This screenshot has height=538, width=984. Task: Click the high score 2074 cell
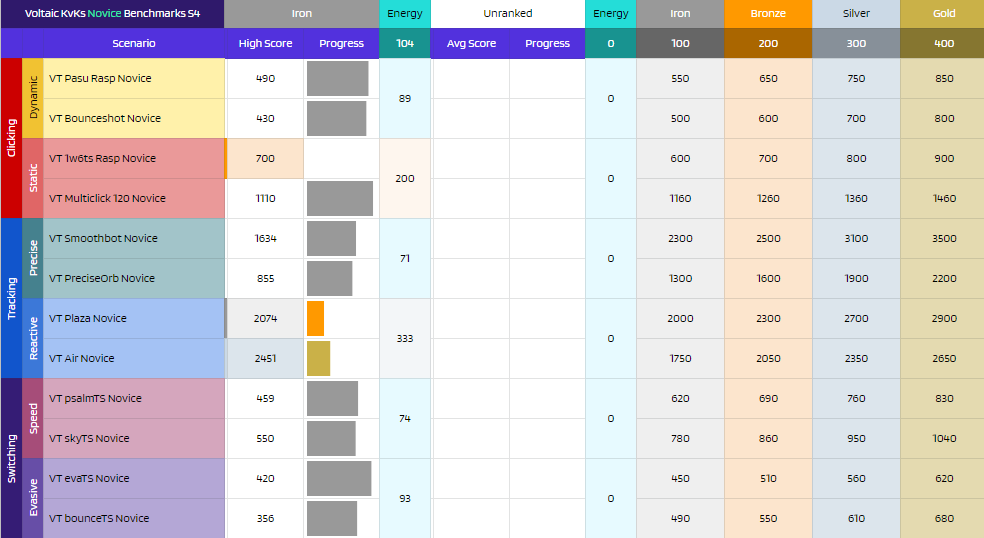[x=265, y=318]
